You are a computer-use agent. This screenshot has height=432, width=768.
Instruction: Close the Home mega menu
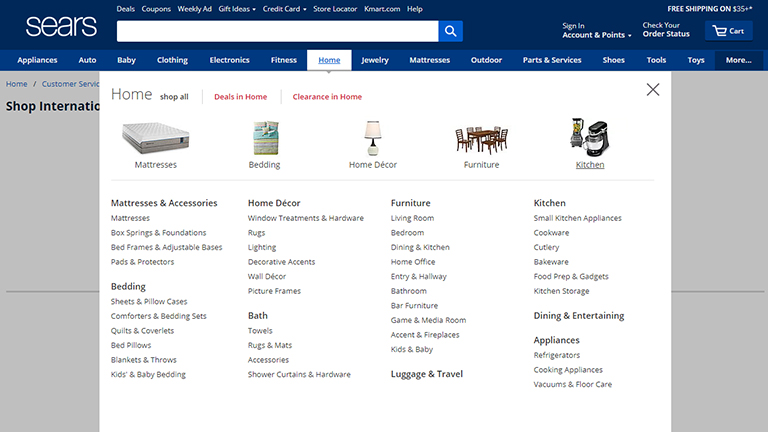click(653, 90)
